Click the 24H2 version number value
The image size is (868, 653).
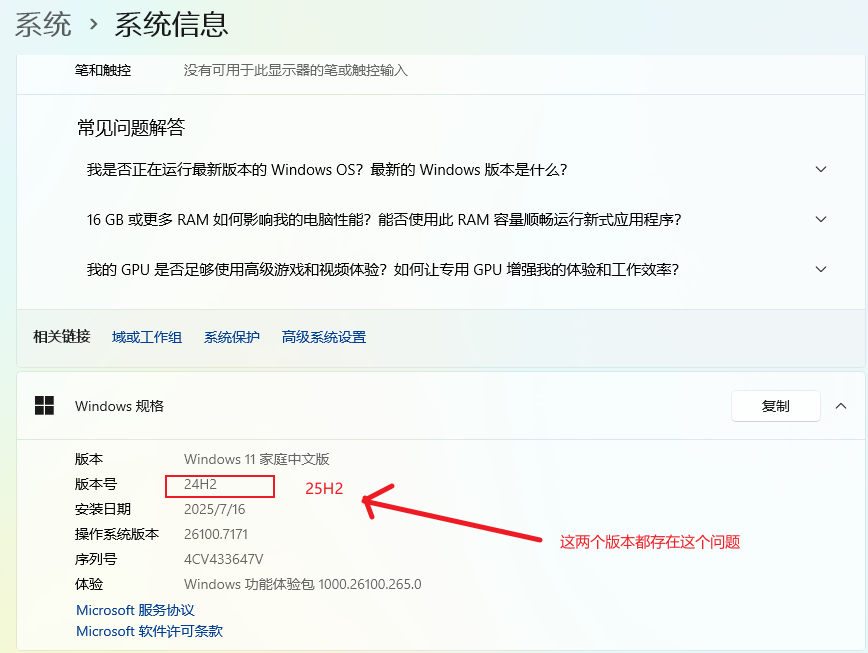pos(200,484)
